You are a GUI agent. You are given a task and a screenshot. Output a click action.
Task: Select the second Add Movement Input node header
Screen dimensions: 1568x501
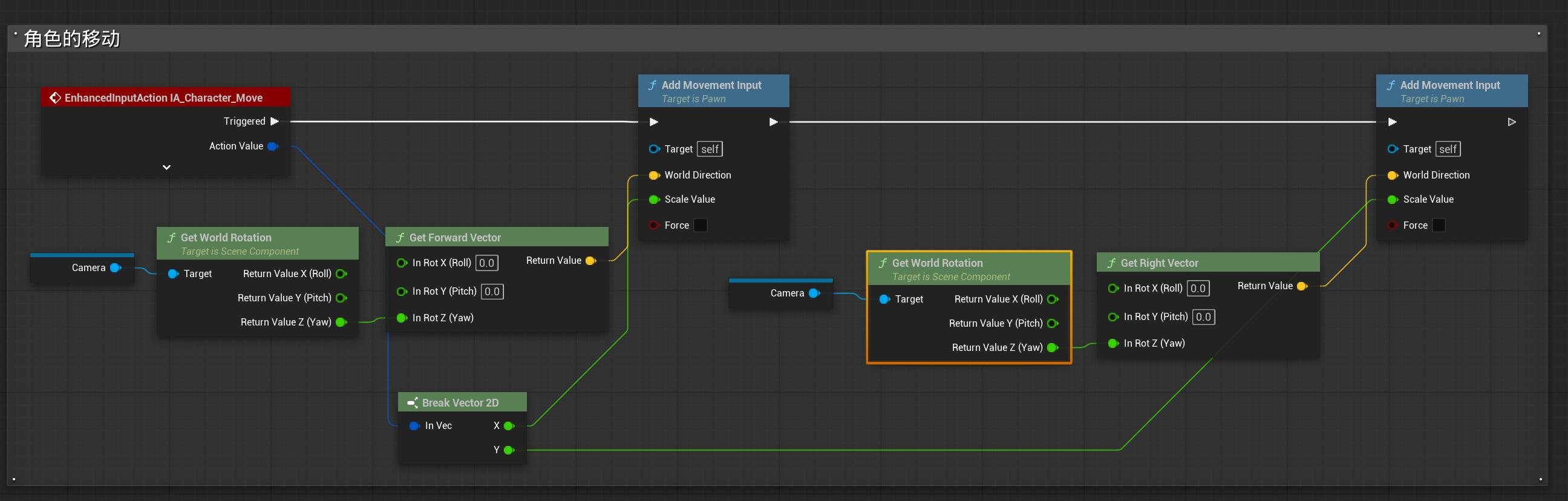(1452, 91)
